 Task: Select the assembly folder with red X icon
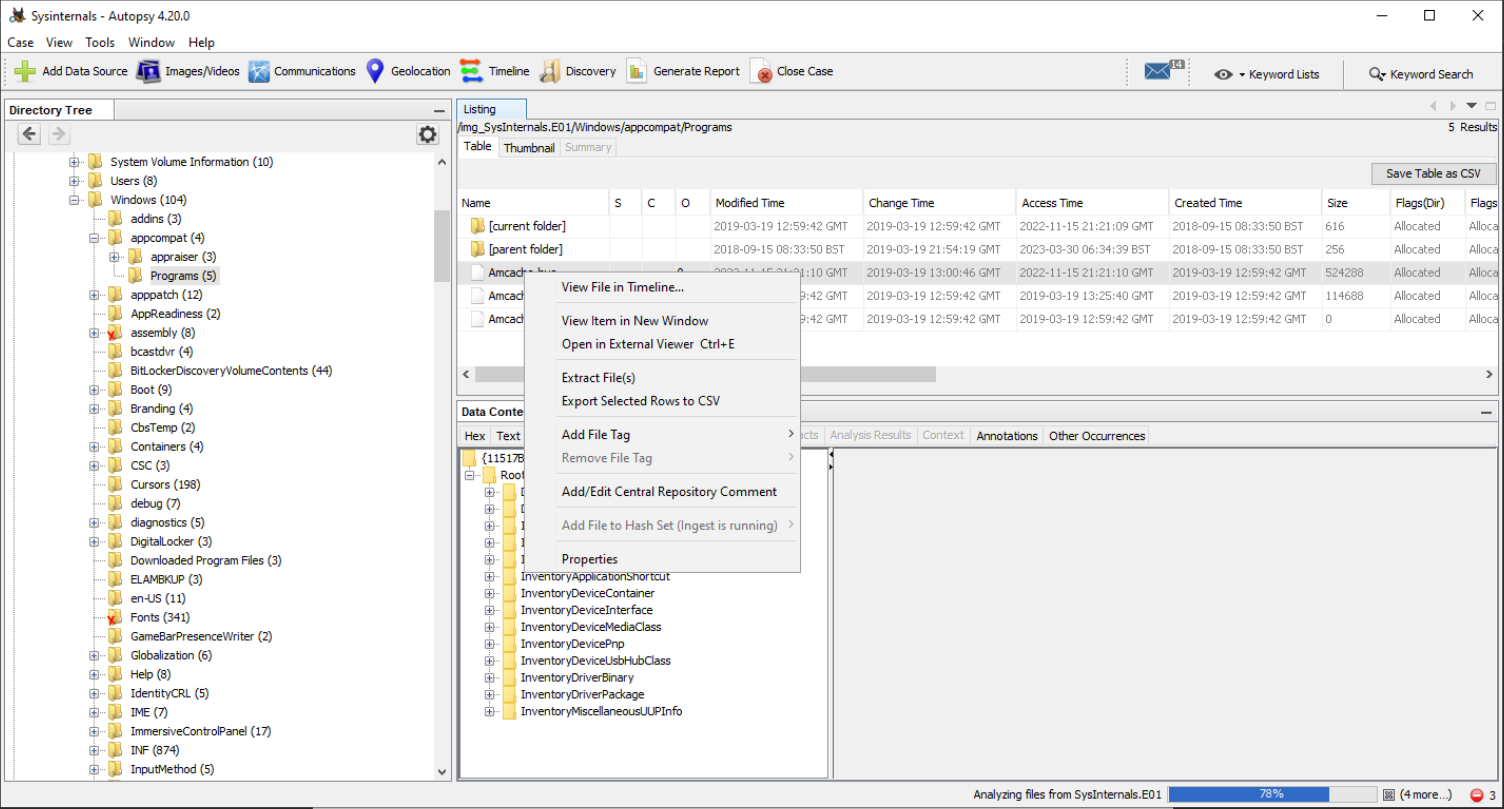tap(114, 333)
